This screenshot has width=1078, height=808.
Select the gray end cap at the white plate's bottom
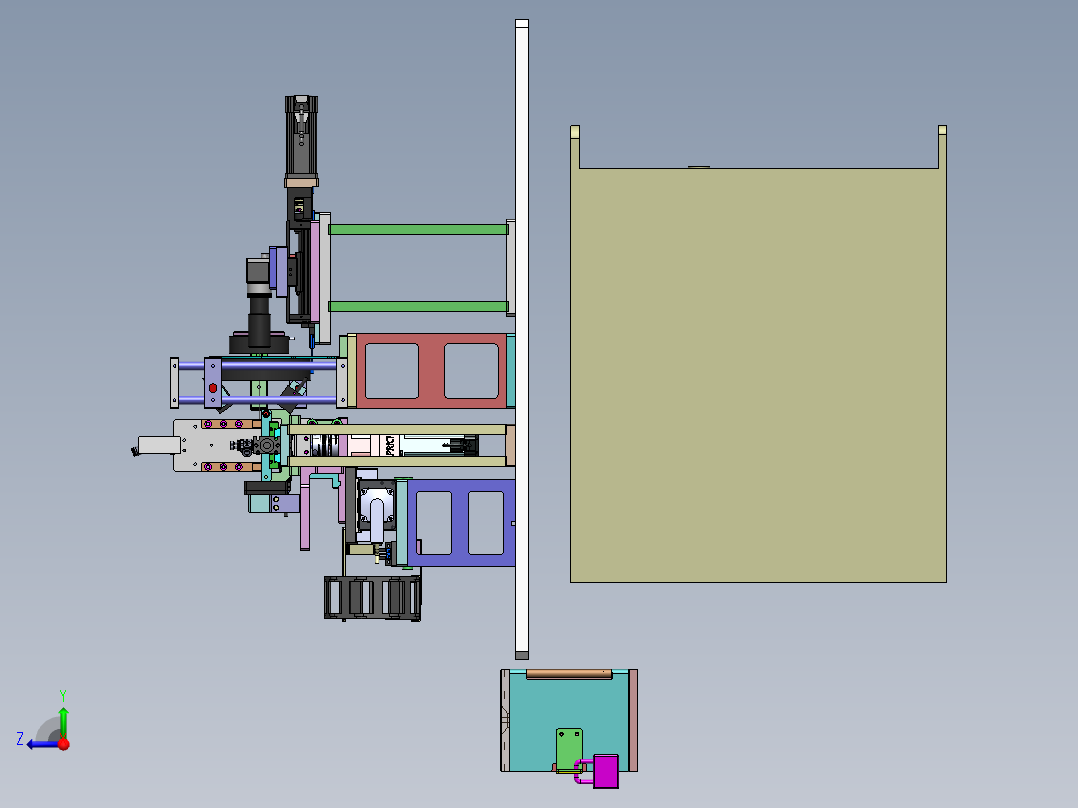pos(522,655)
